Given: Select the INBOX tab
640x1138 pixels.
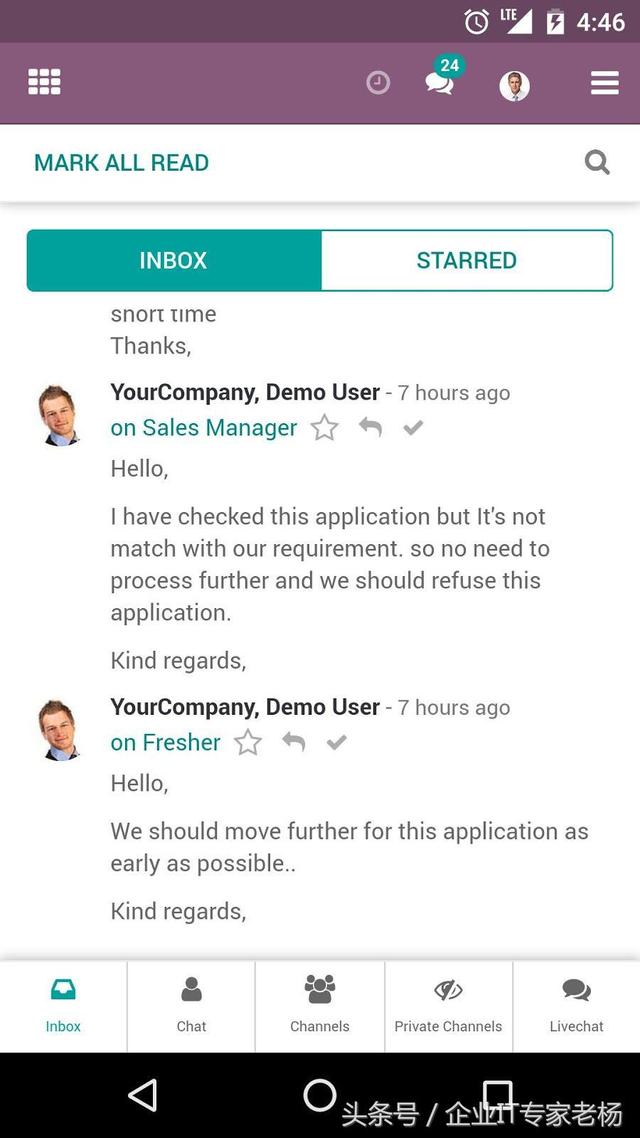Looking at the screenshot, I should tap(173, 260).
